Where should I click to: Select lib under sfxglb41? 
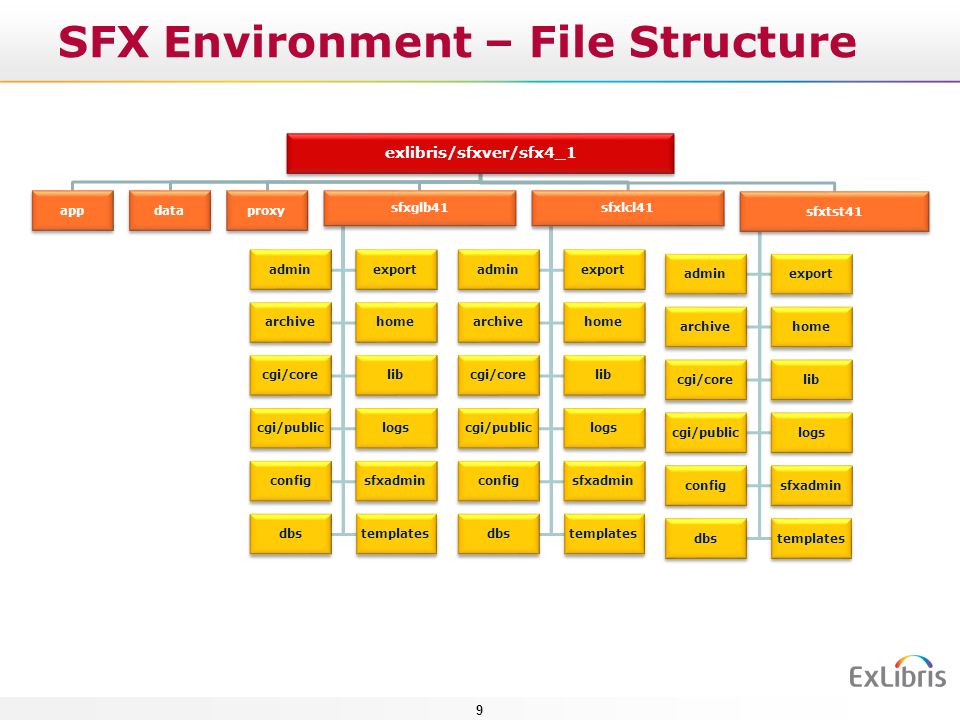click(396, 375)
